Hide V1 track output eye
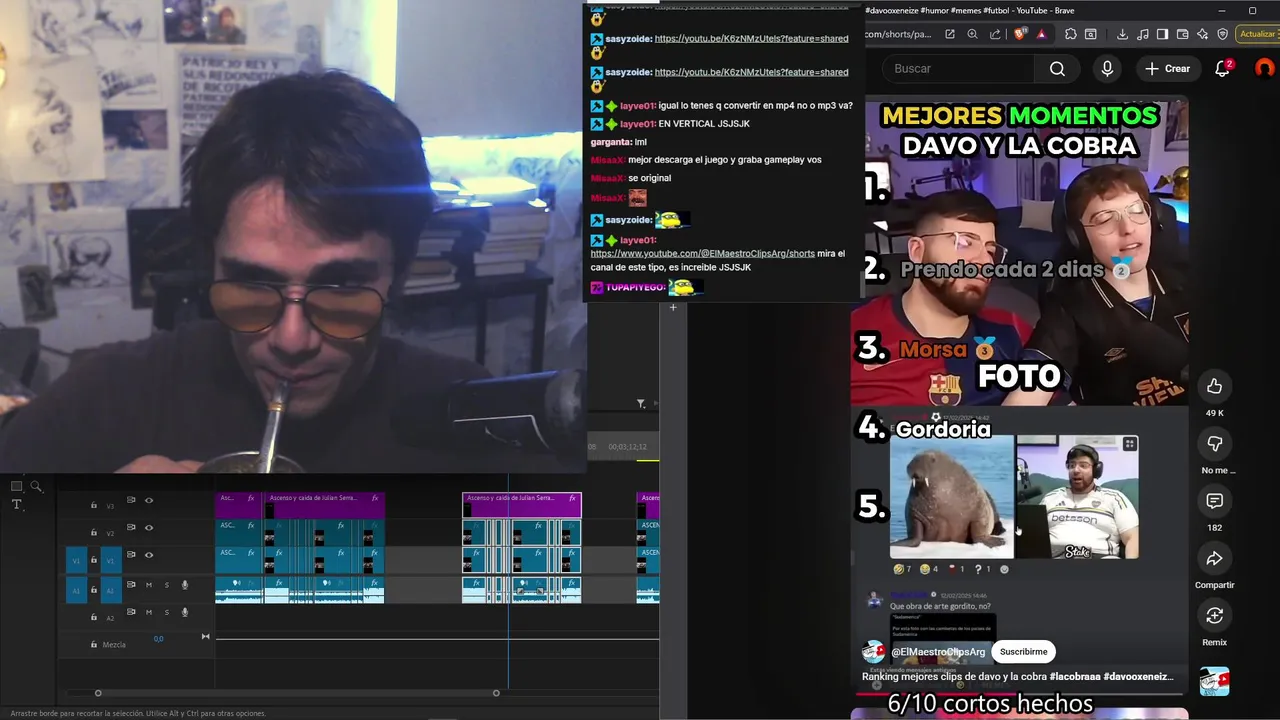This screenshot has height=720, width=1280. (x=149, y=554)
